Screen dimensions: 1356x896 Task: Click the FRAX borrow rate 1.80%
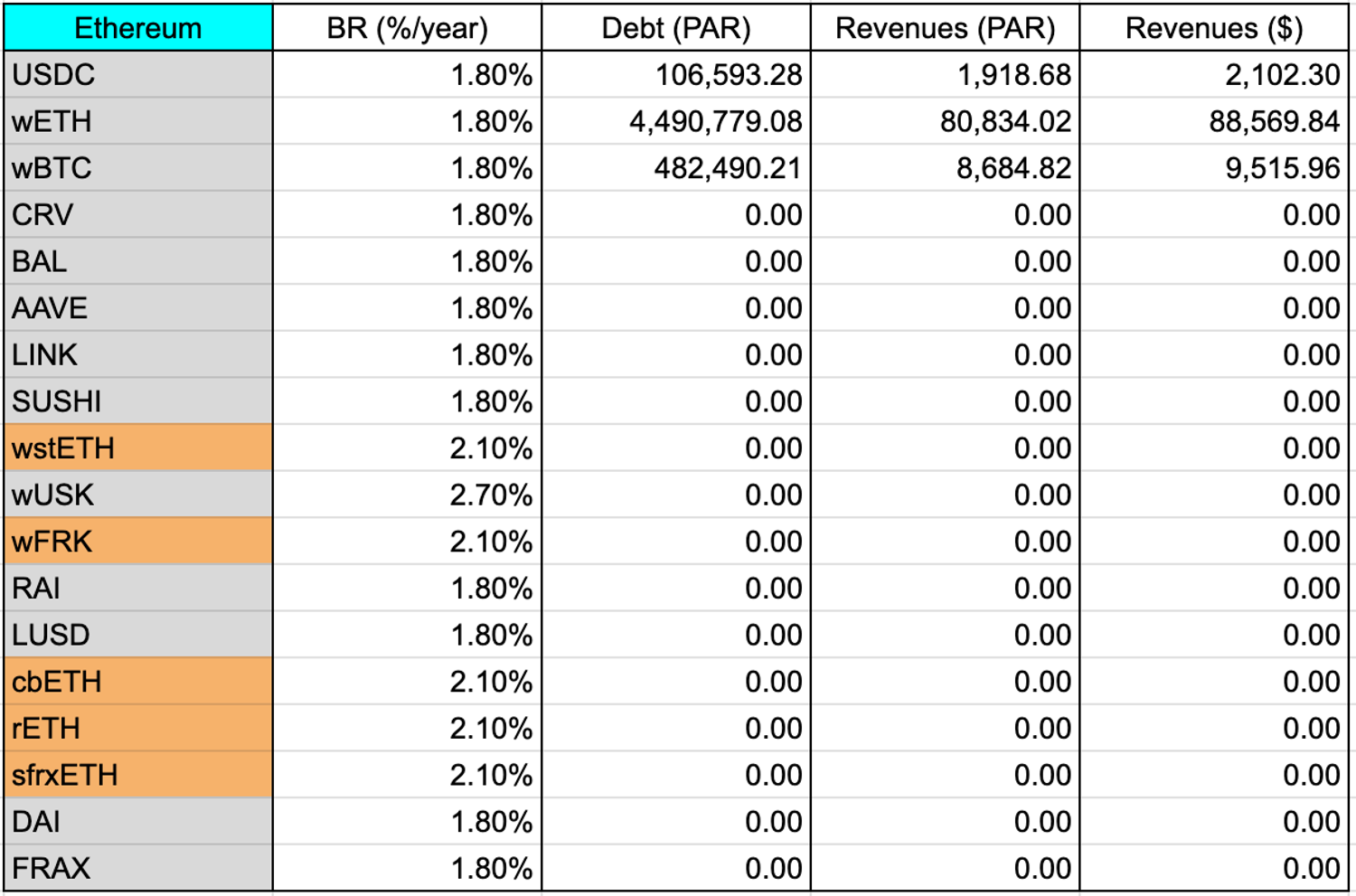407,868
